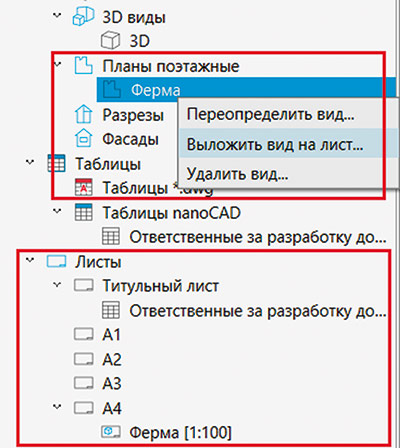Select the Ферма [1:100] label
The image size is (400, 448).
coord(180,433)
